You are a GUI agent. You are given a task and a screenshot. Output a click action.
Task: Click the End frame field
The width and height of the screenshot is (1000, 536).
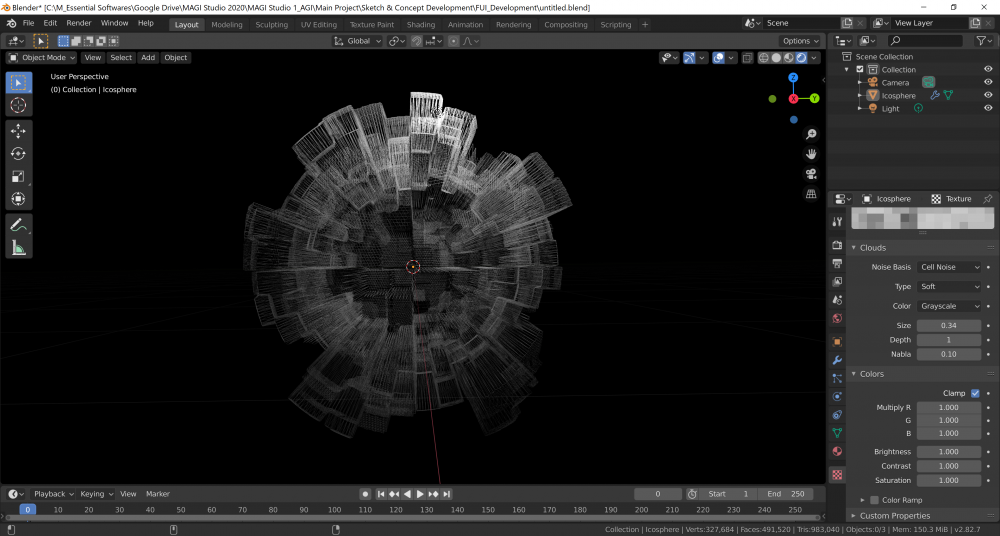(x=786, y=494)
